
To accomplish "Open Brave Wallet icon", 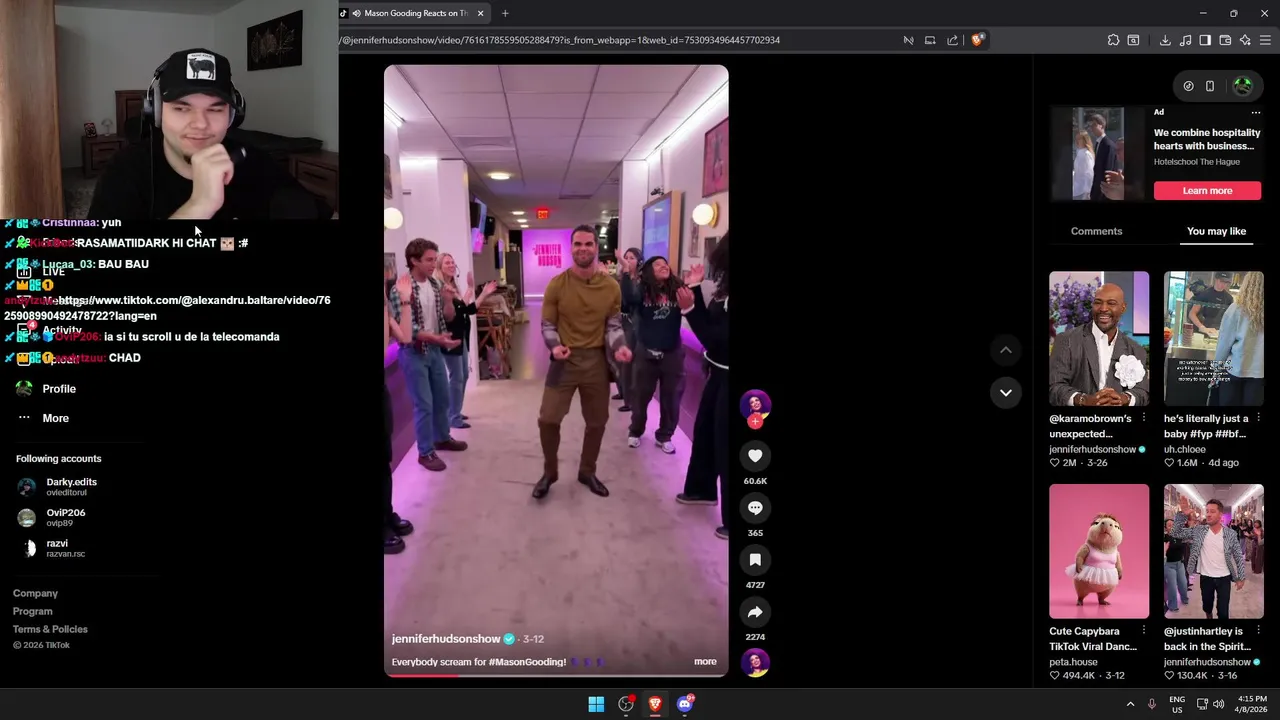I will pos(1225,40).
